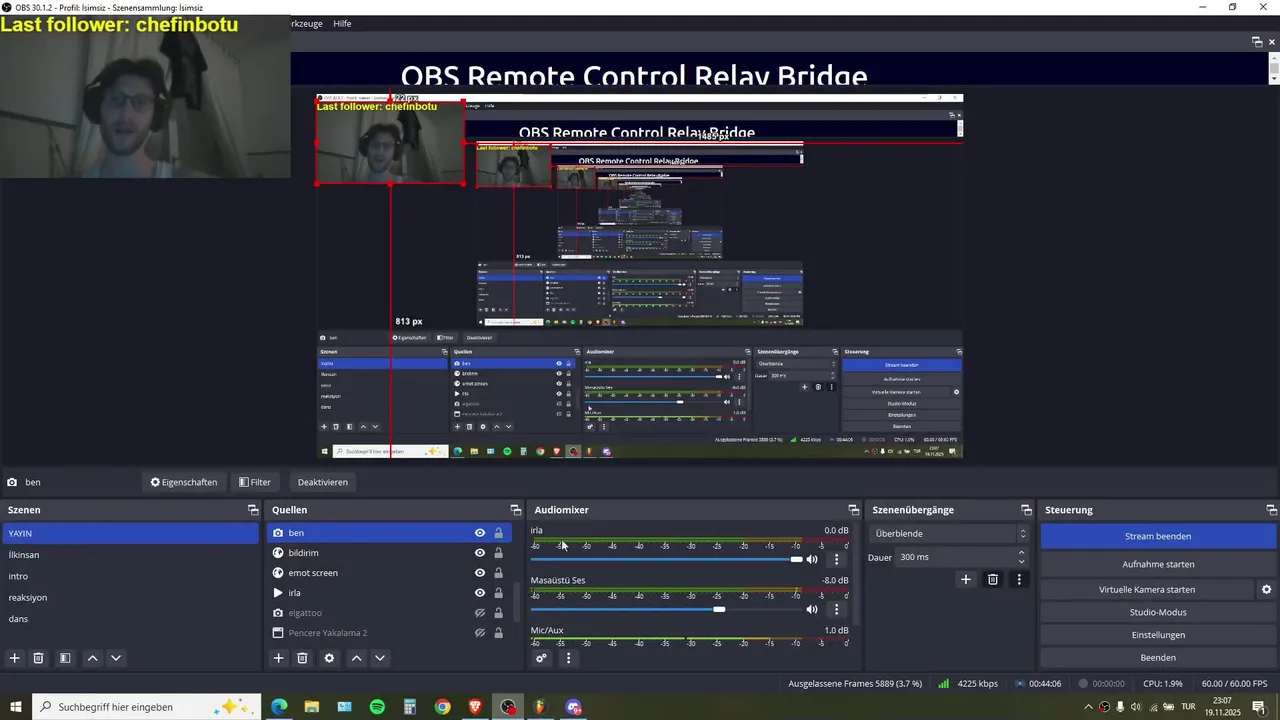The image size is (1280, 720).
Task: Select the dans scene
Action: pyautogui.click(x=130, y=619)
